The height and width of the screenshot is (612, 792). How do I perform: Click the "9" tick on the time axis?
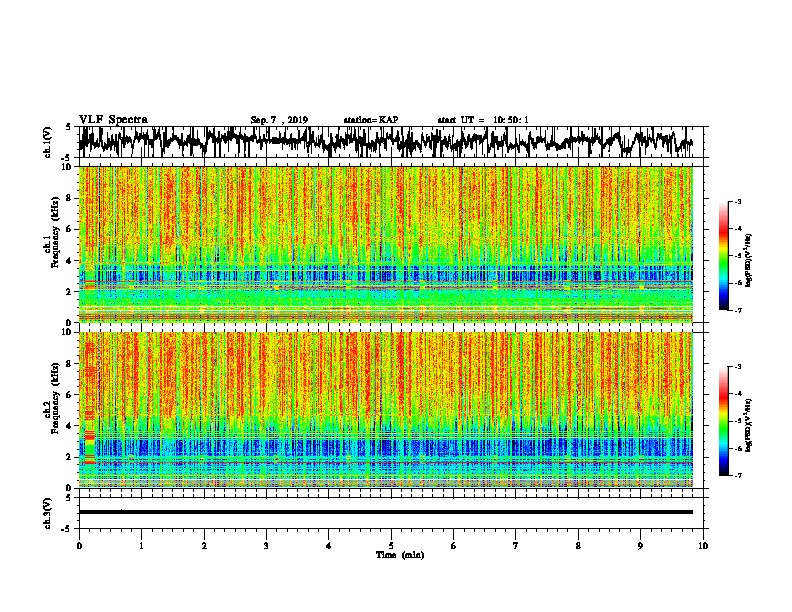(640, 546)
